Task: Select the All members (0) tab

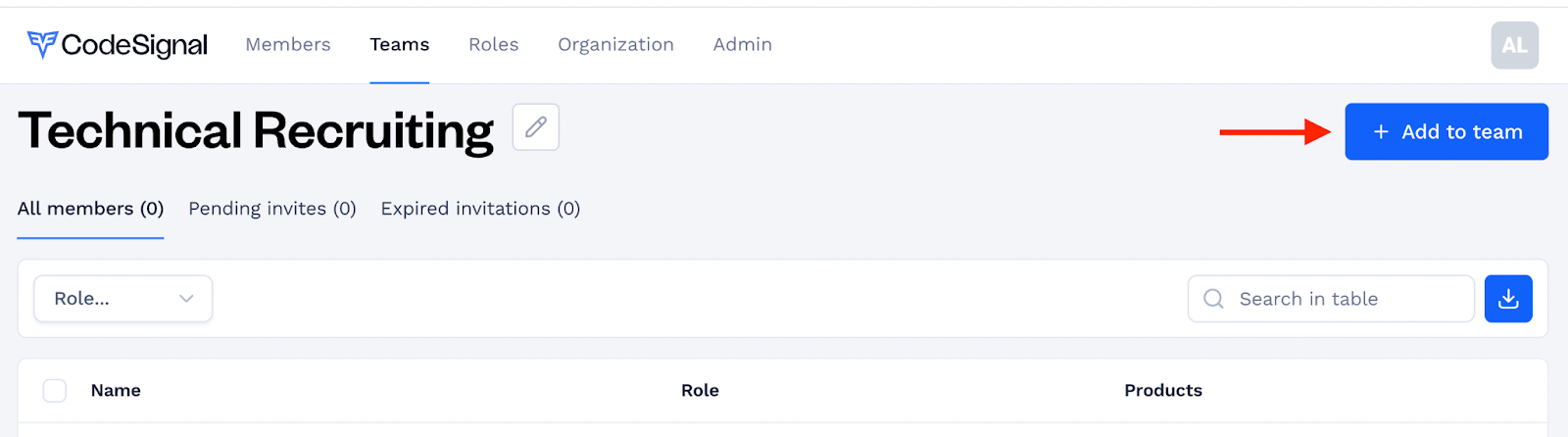Action: (x=90, y=209)
